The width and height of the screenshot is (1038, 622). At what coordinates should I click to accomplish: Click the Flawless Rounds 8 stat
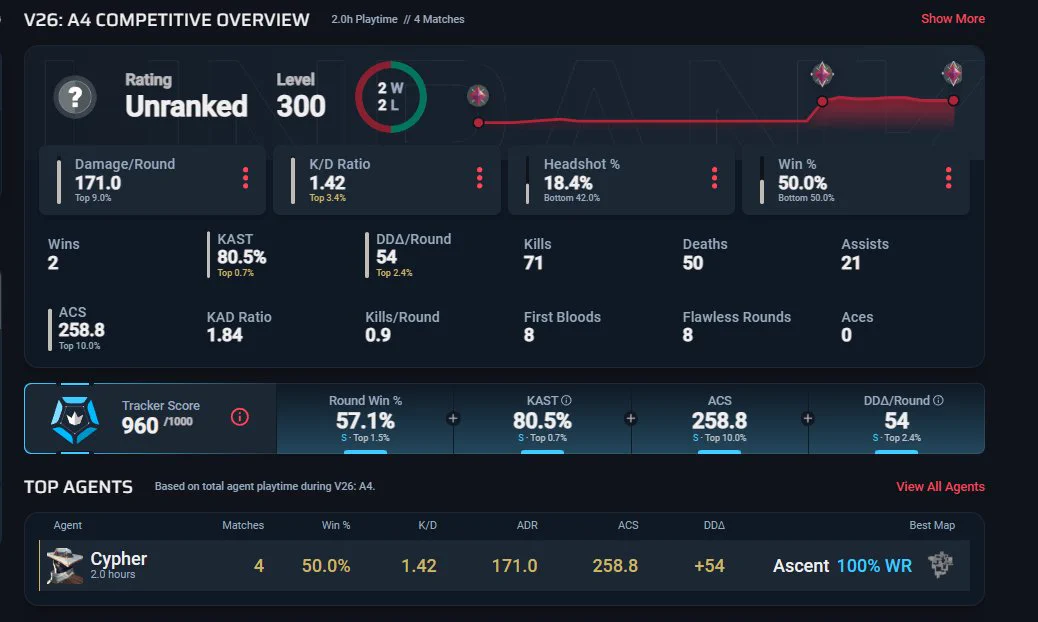pos(737,326)
